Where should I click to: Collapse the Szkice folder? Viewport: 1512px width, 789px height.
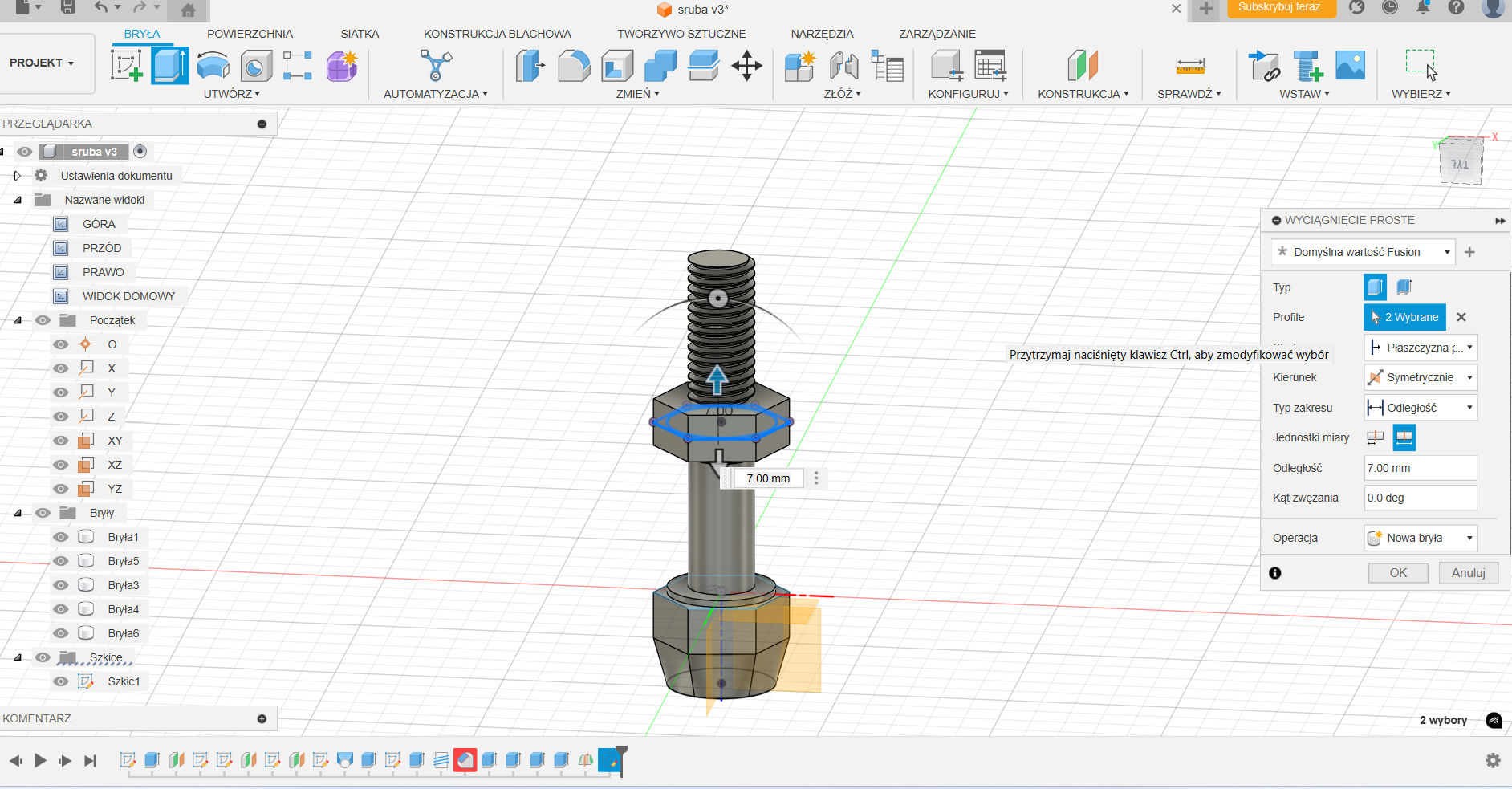click(18, 657)
